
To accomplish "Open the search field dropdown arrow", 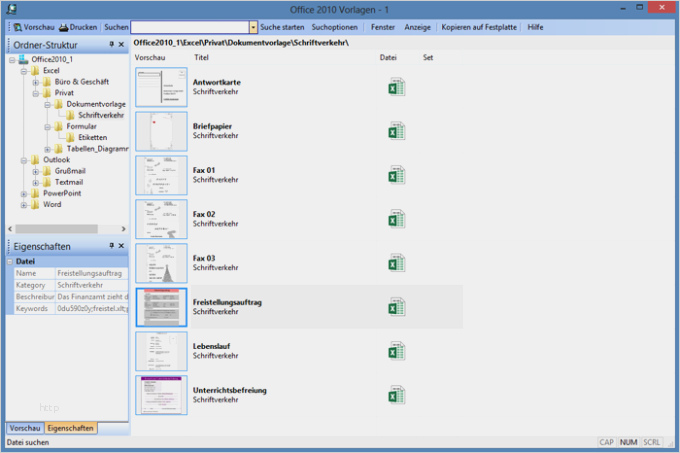I will click(x=253, y=28).
